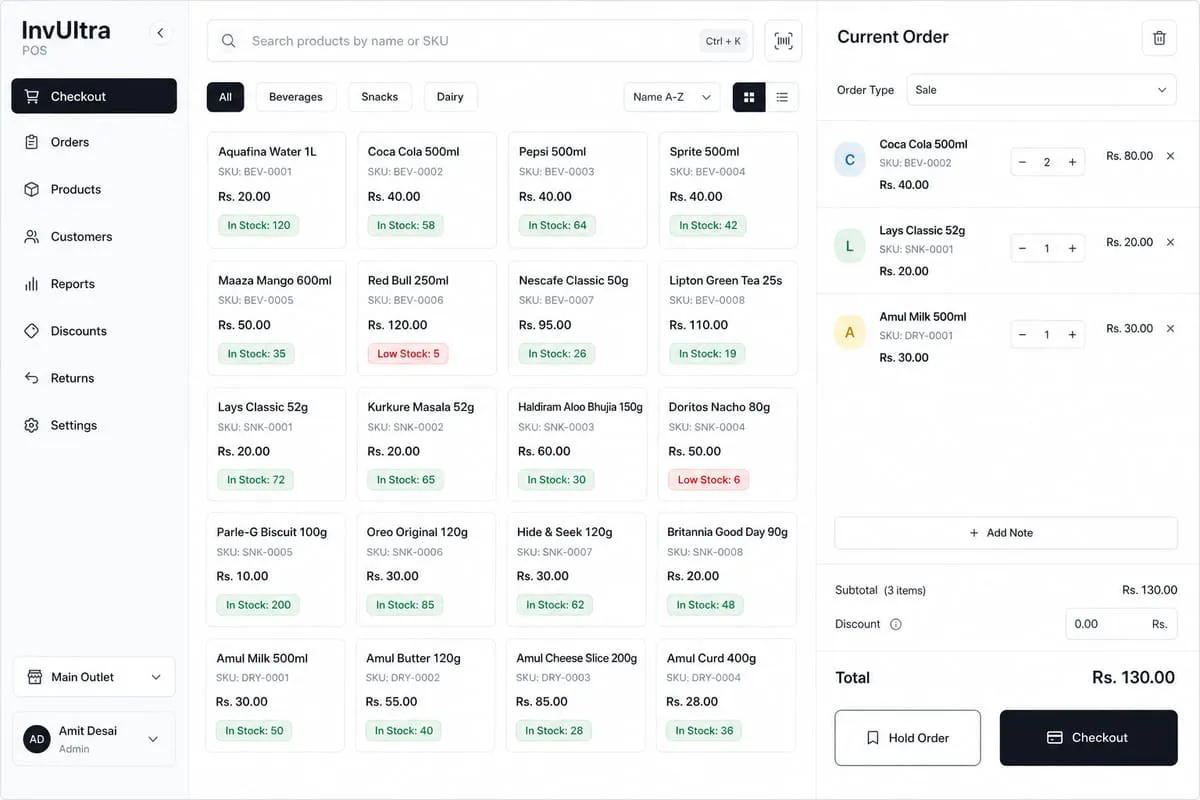Viewport: 1200px width, 800px height.
Task: Click the Add Note button
Action: (1006, 533)
